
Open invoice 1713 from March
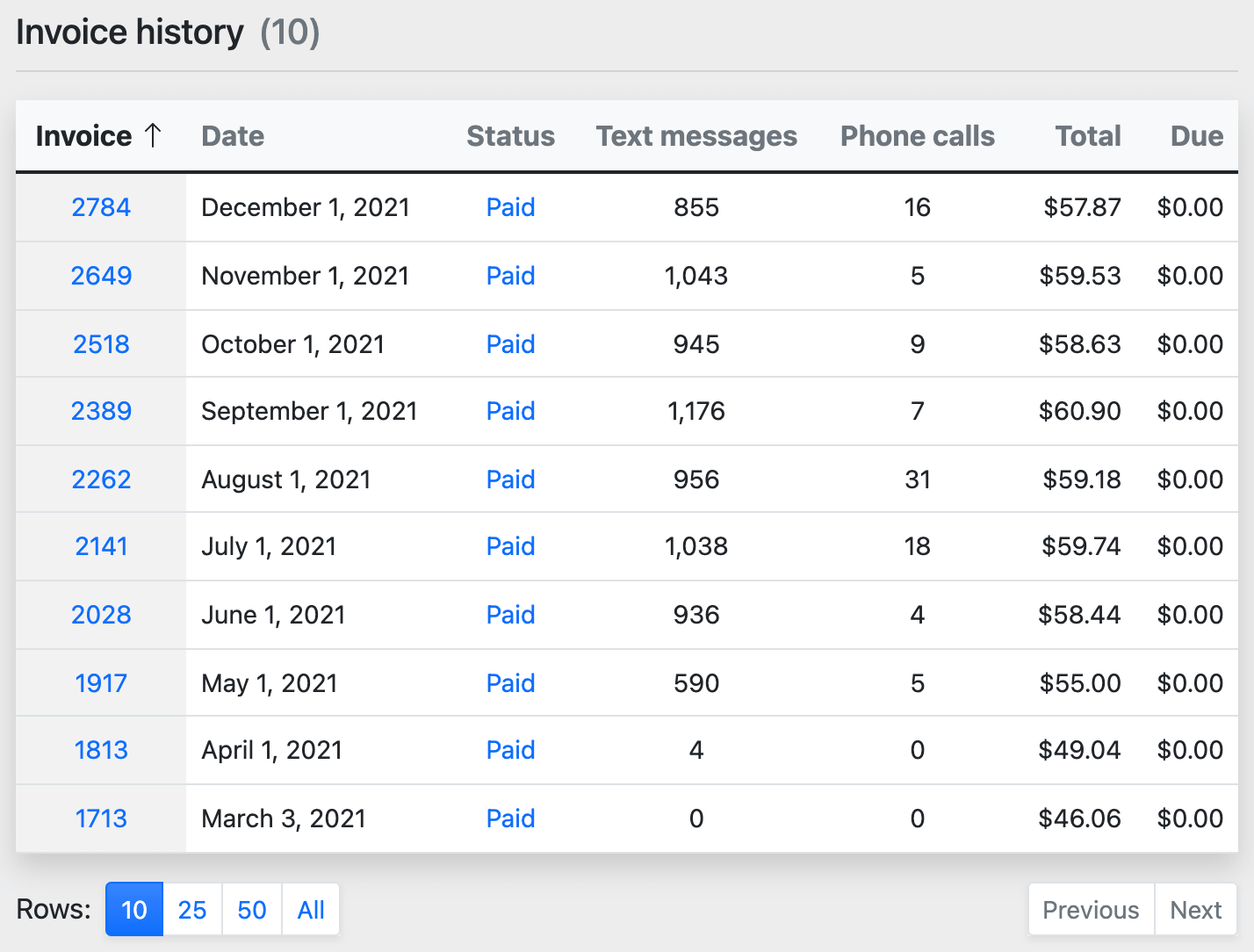101,819
